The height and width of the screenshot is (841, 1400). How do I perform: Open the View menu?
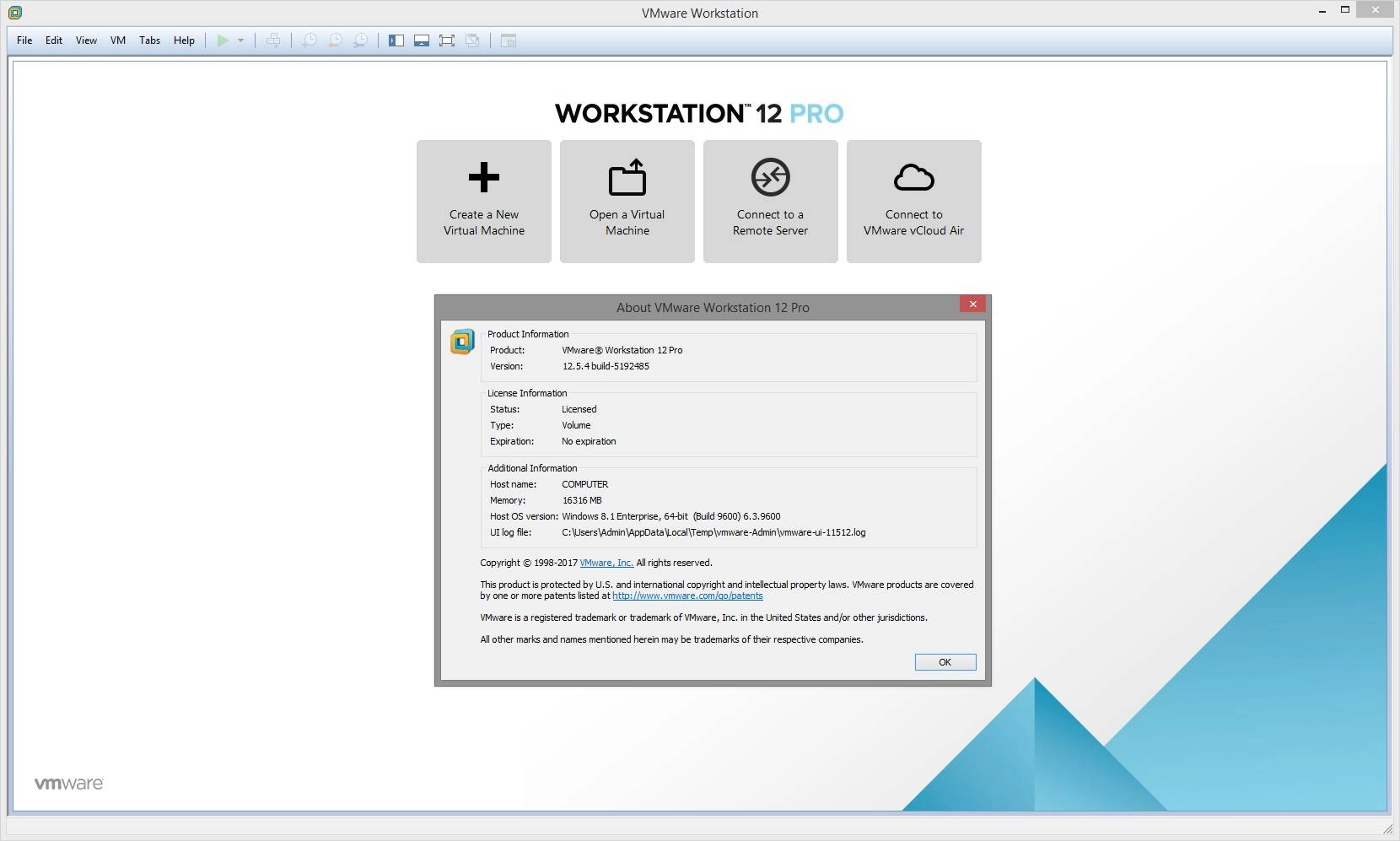pyautogui.click(x=86, y=40)
